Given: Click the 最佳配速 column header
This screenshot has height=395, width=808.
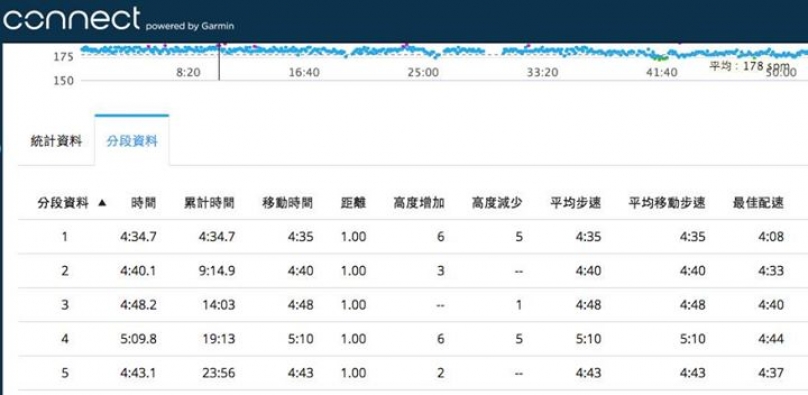Looking at the screenshot, I should click(759, 203).
